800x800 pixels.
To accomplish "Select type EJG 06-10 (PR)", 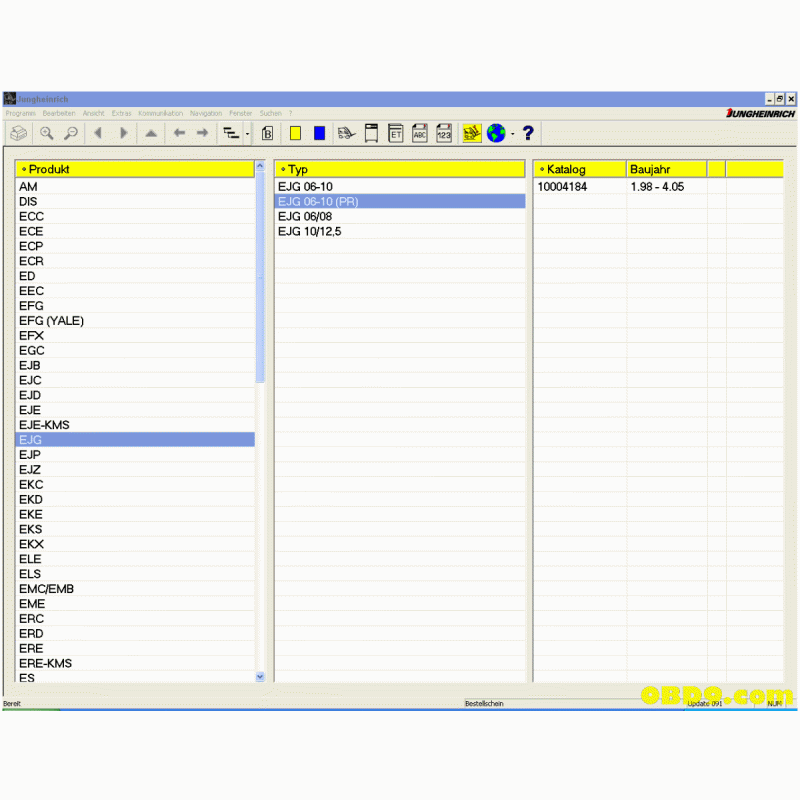I will pyautogui.click(x=400, y=202).
